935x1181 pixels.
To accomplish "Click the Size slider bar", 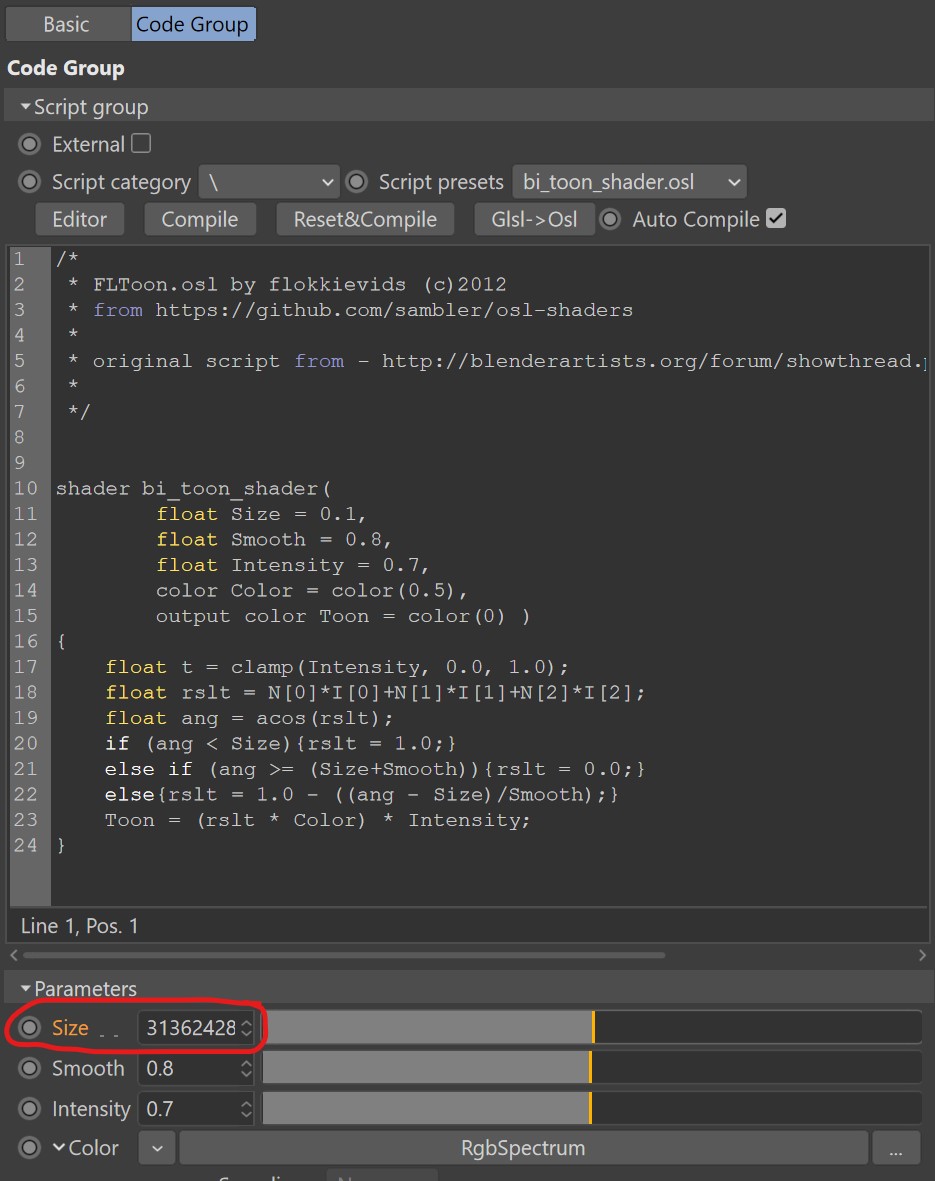I will (592, 1027).
